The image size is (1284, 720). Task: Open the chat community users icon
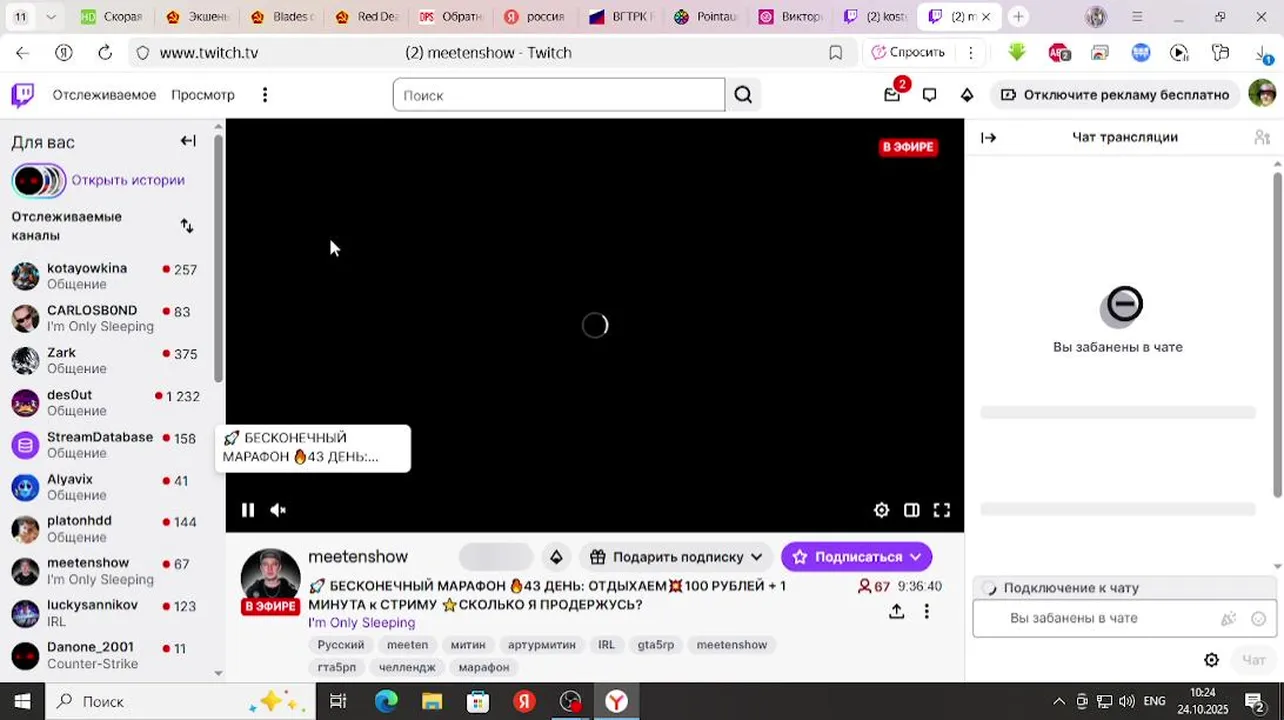coord(1262,138)
